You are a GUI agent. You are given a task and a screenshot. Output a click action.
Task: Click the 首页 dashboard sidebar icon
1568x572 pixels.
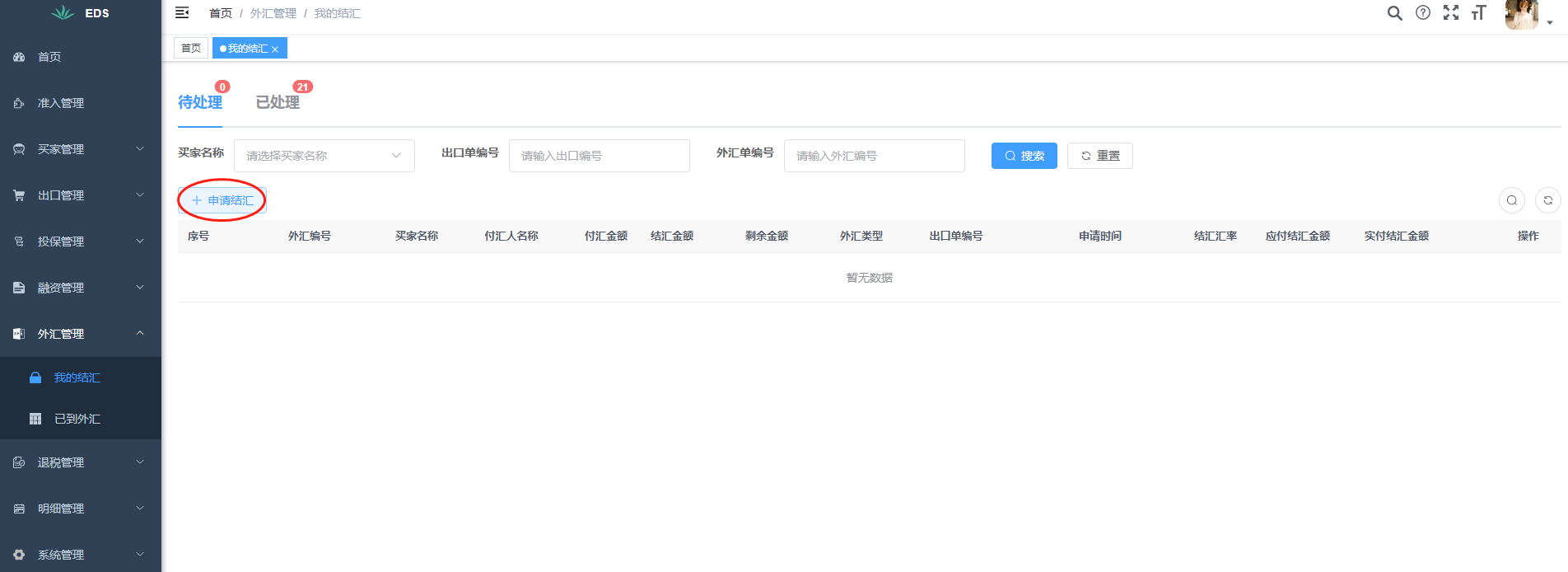tap(19, 57)
